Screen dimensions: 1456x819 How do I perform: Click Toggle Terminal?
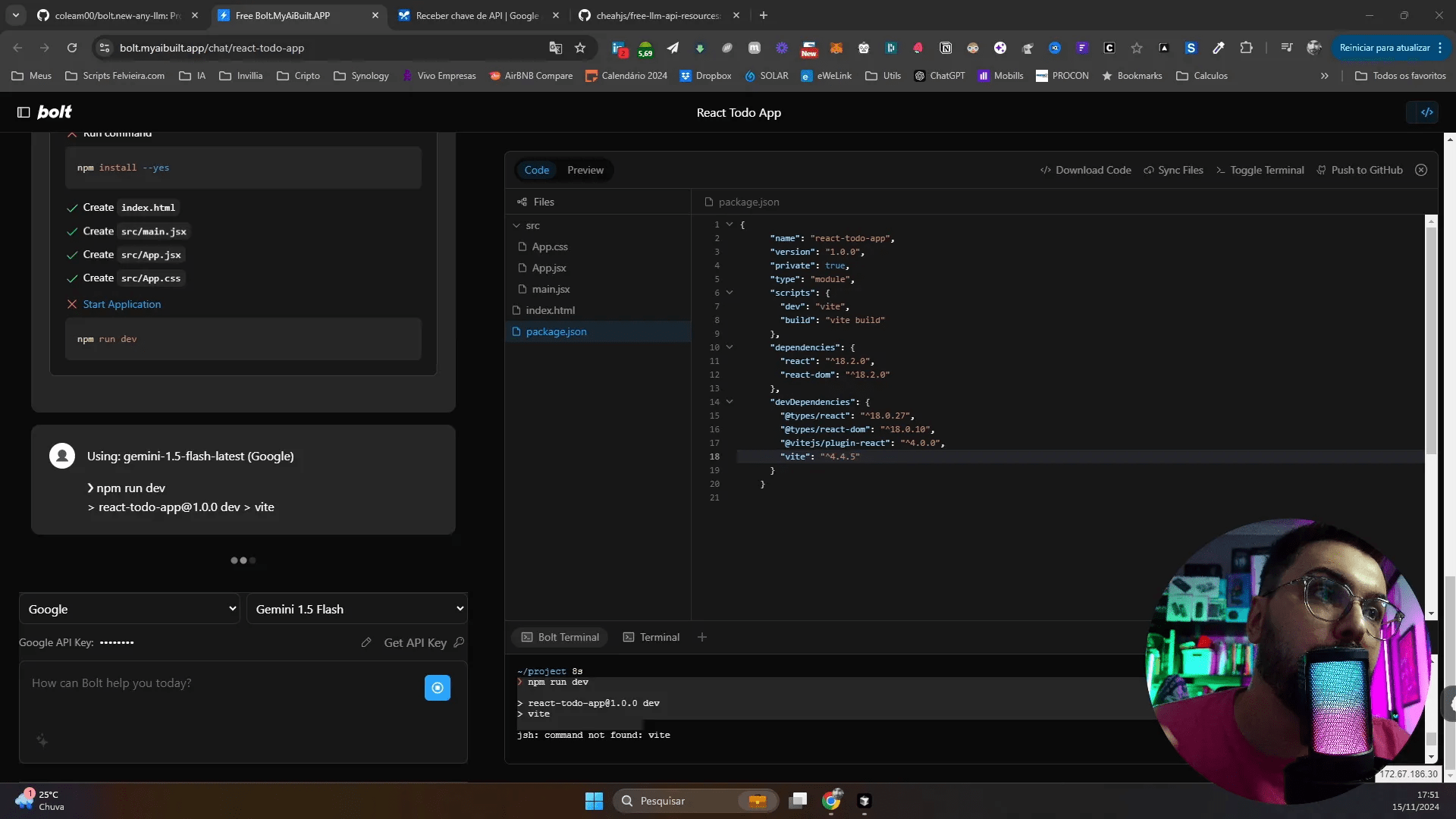pos(1260,170)
